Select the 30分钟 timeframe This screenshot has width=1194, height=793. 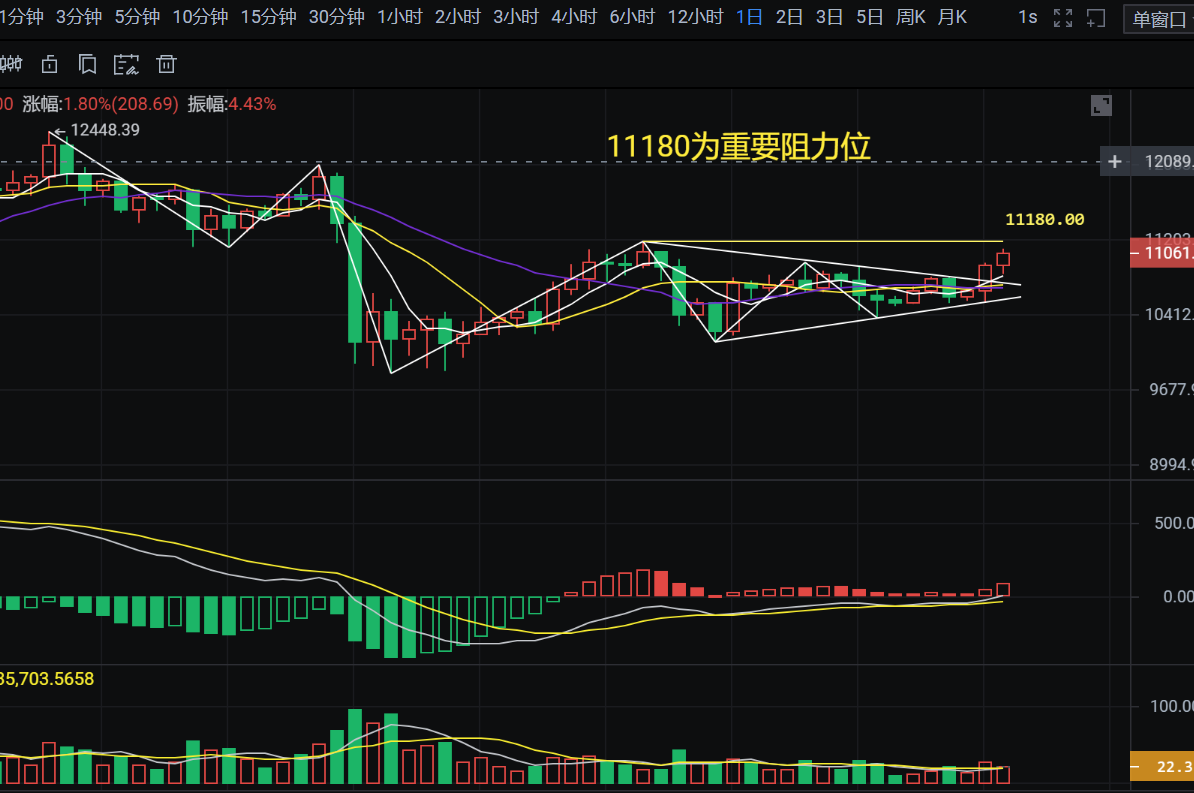[x=337, y=17]
